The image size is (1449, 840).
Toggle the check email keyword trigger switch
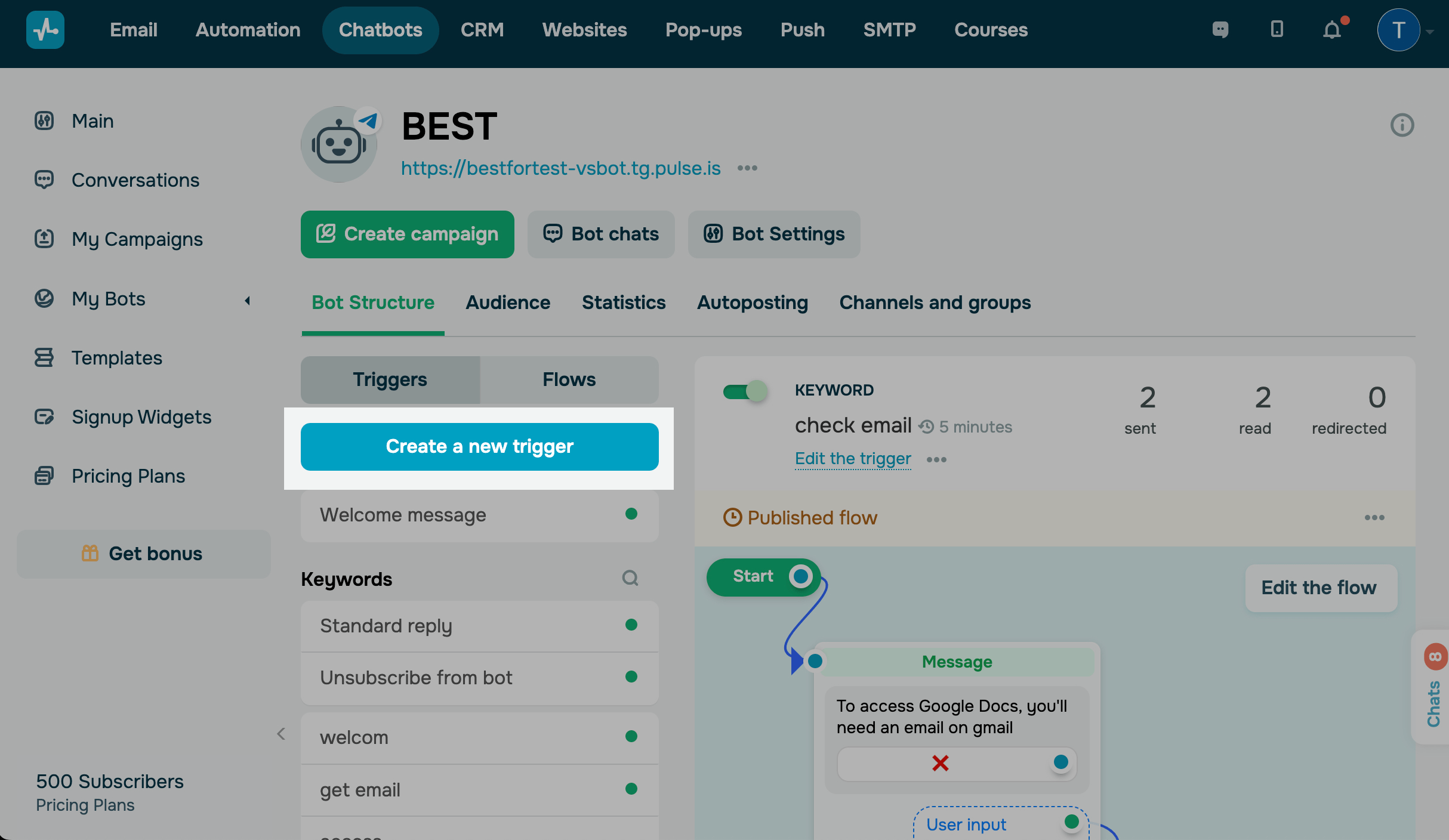pyautogui.click(x=745, y=392)
